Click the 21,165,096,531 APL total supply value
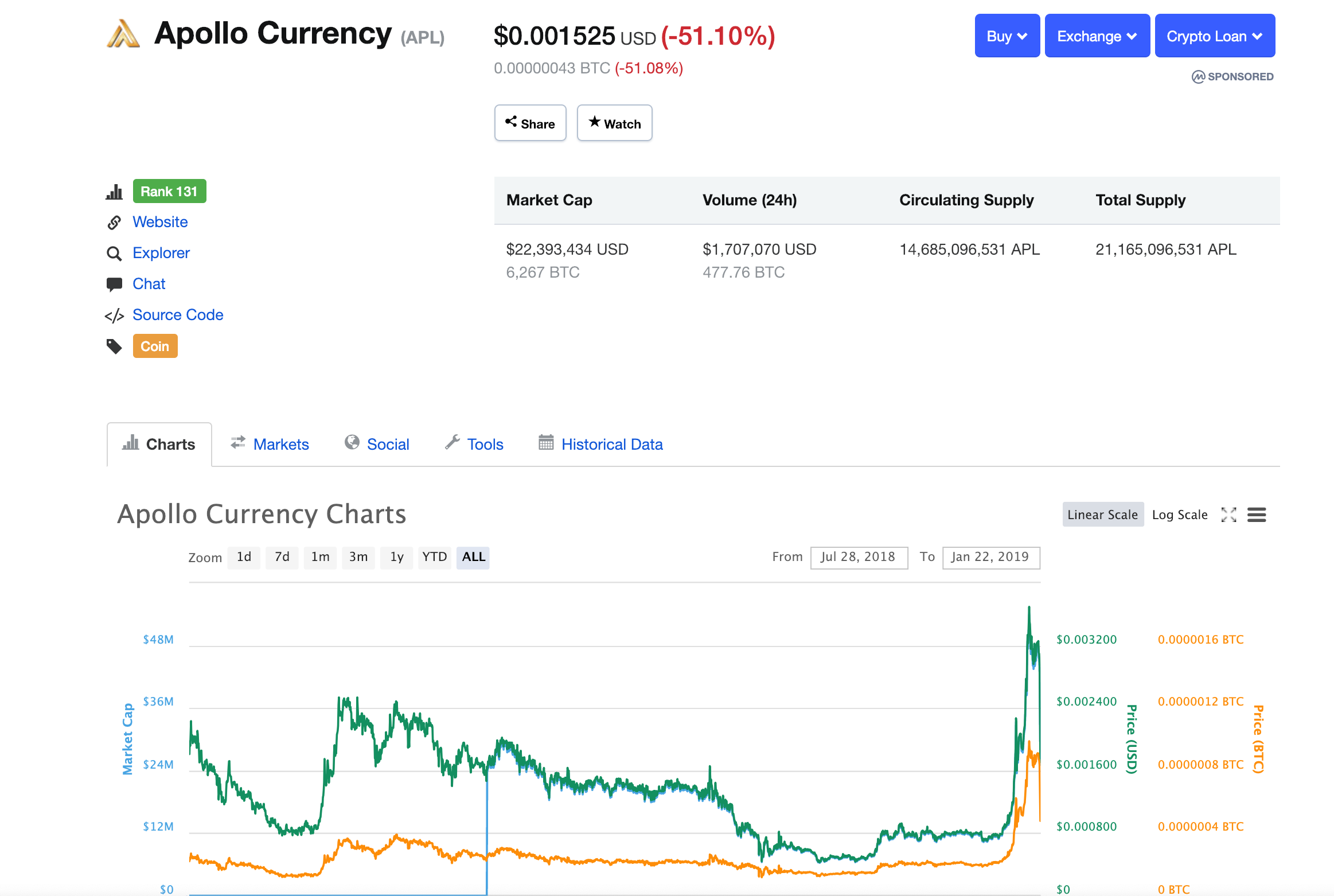The width and height of the screenshot is (1334, 896). [1165, 250]
